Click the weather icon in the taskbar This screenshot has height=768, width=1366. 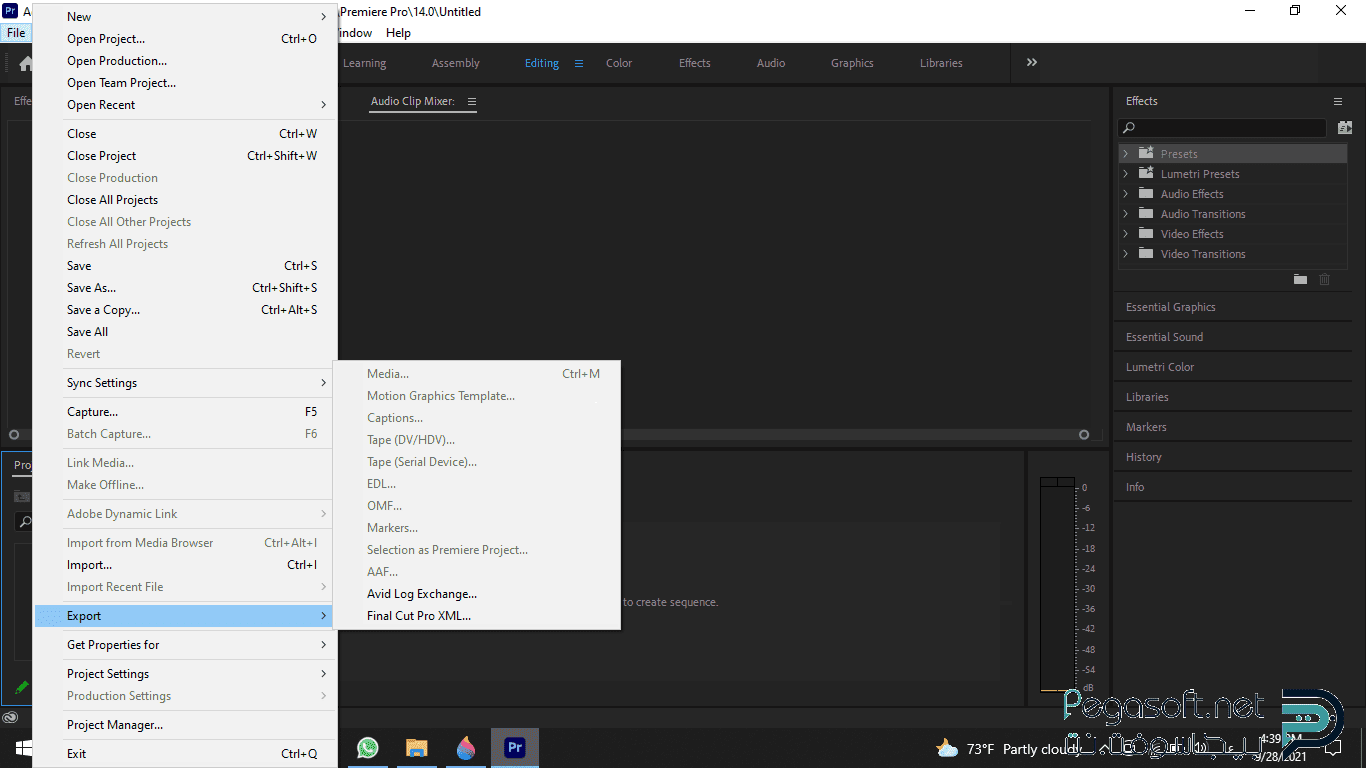coord(946,748)
